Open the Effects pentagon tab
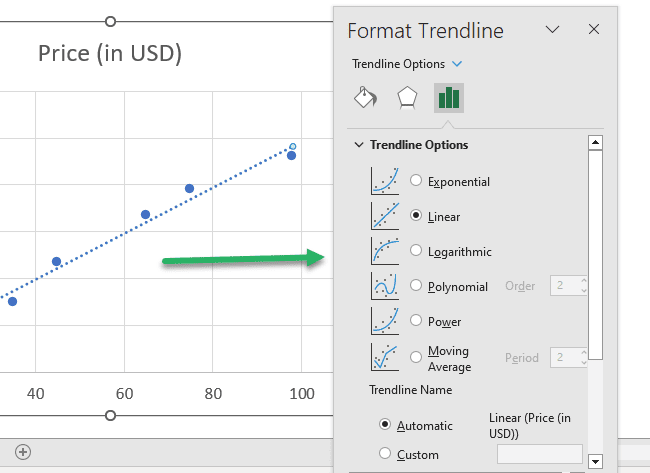650x473 pixels. 407,98
